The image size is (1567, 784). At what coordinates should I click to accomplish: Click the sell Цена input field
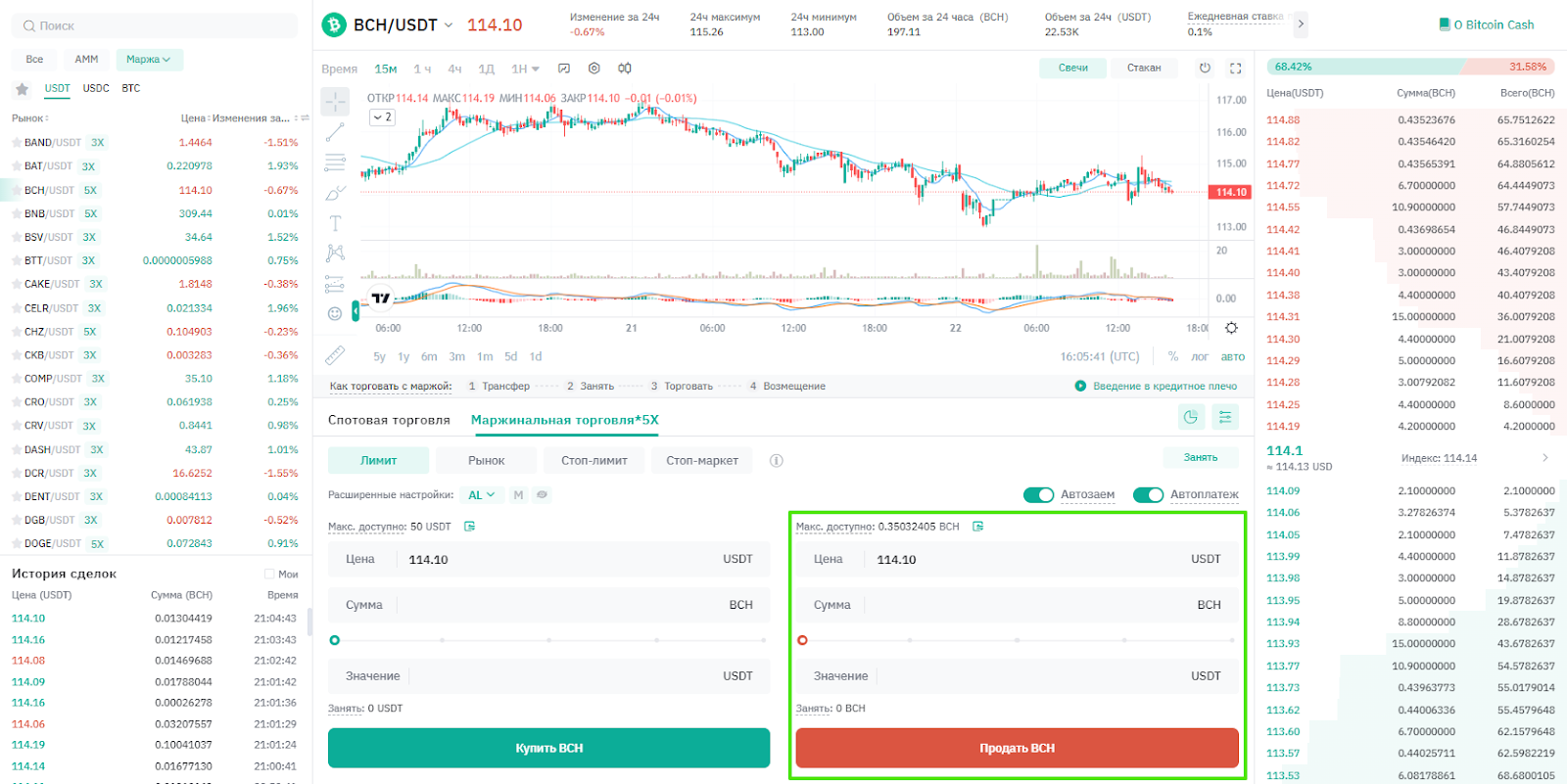(x=1017, y=559)
